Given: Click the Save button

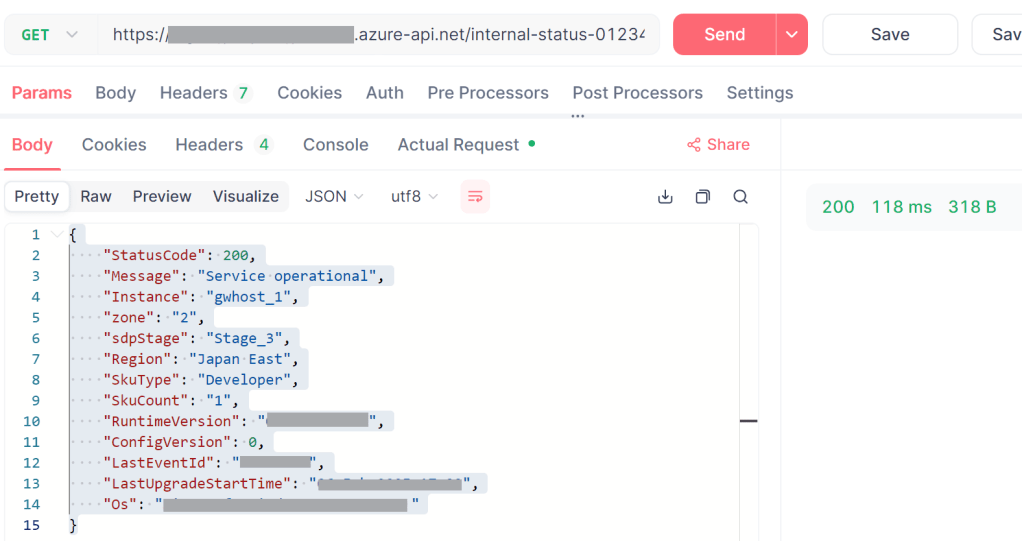Looking at the screenshot, I should point(889,35).
